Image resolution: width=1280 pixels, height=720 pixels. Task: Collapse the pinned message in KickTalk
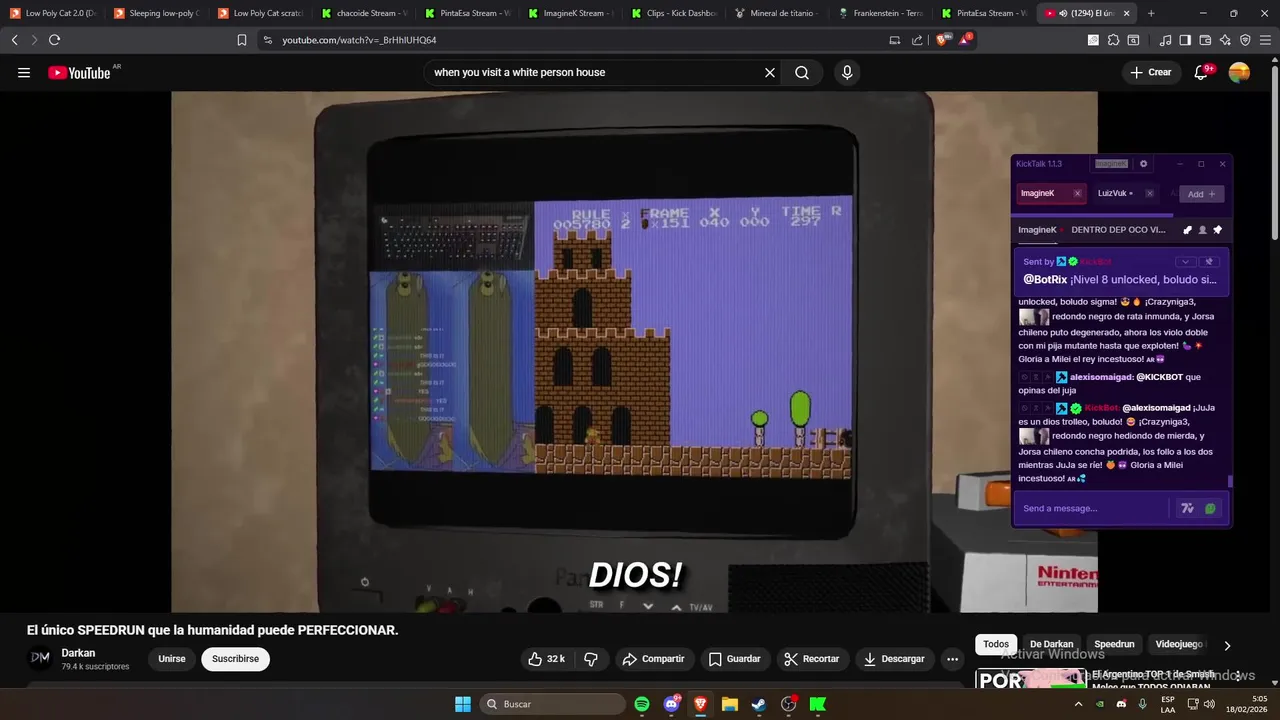pos(1185,262)
